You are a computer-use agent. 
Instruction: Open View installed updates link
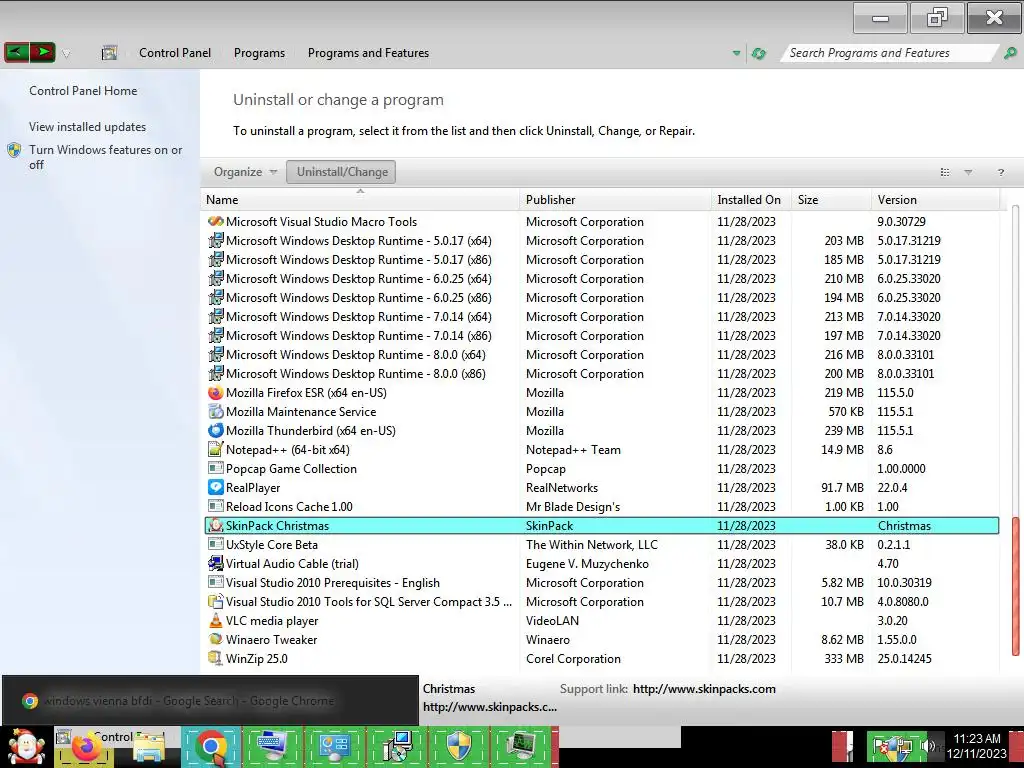88,127
